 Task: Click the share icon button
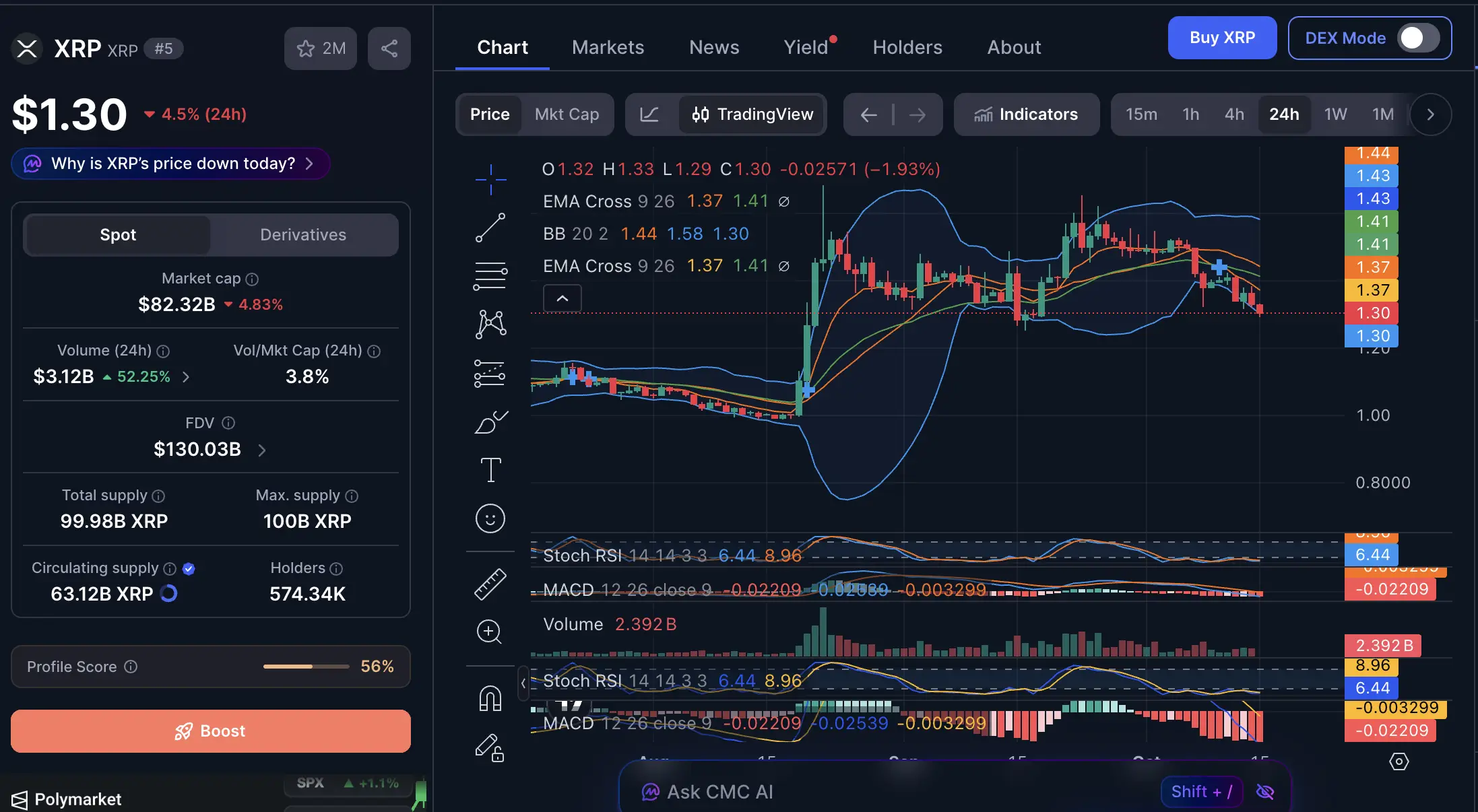click(x=389, y=48)
